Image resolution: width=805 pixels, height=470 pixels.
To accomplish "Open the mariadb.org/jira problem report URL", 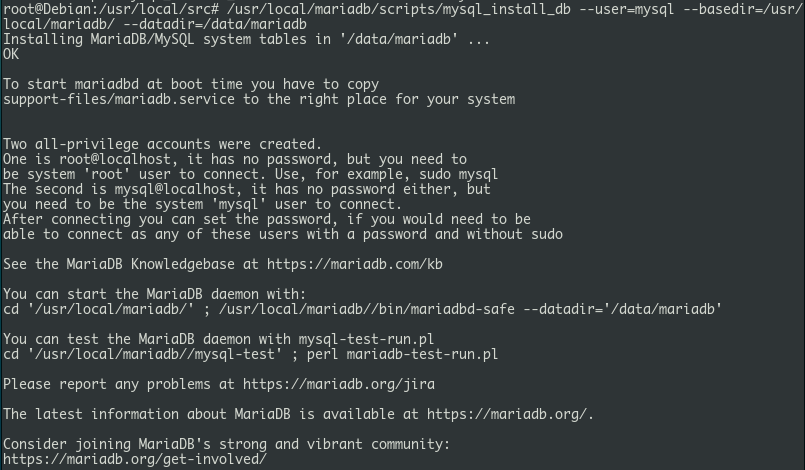I will coord(339,384).
